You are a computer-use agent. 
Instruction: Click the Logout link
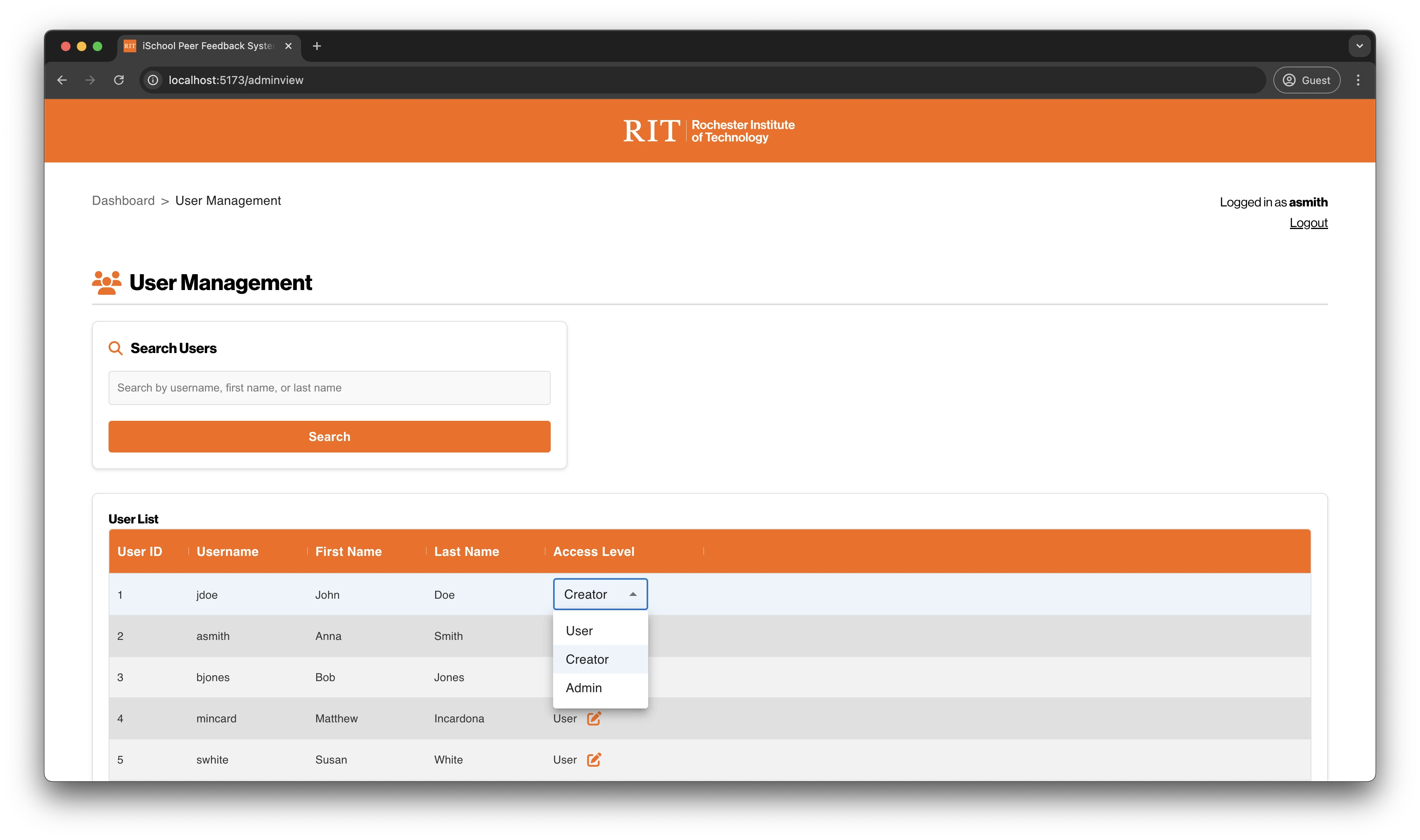tap(1308, 223)
